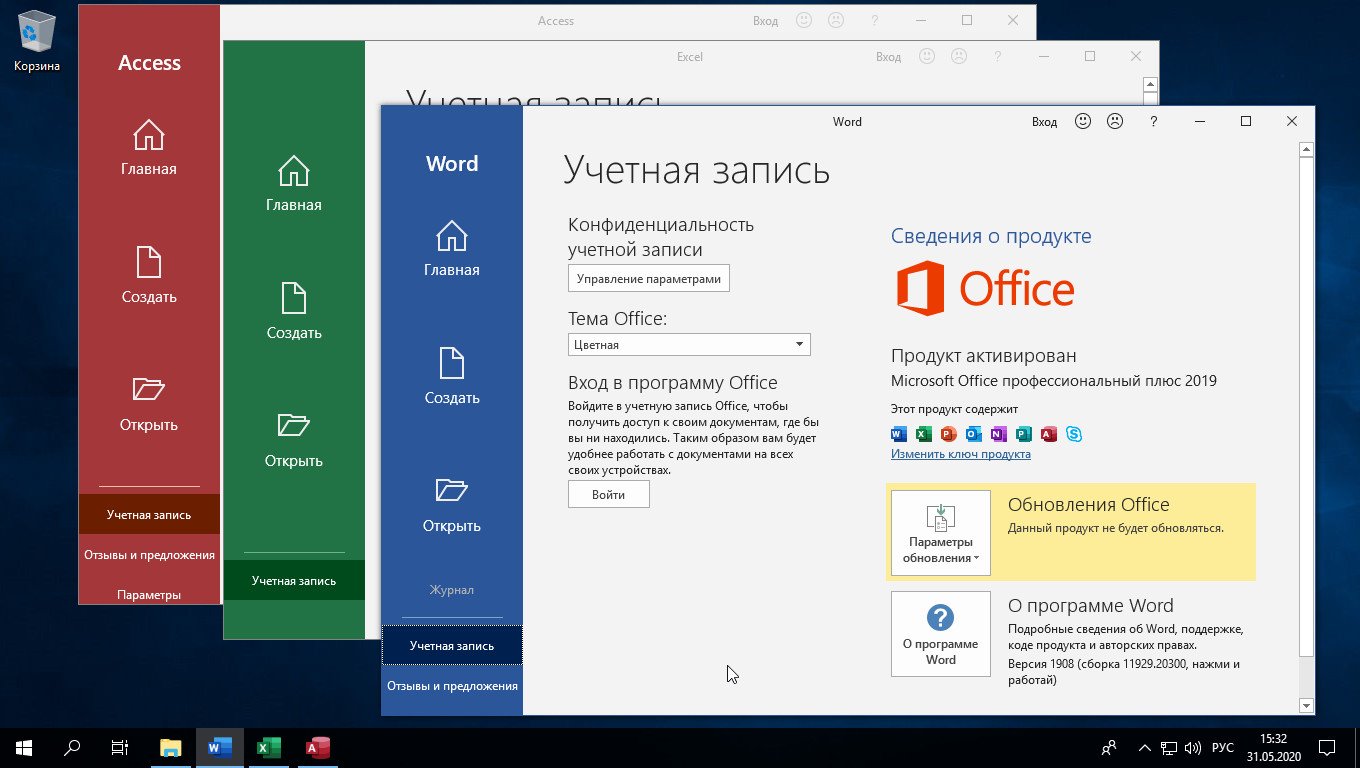Open Главная in the Excel sidebar

click(293, 184)
